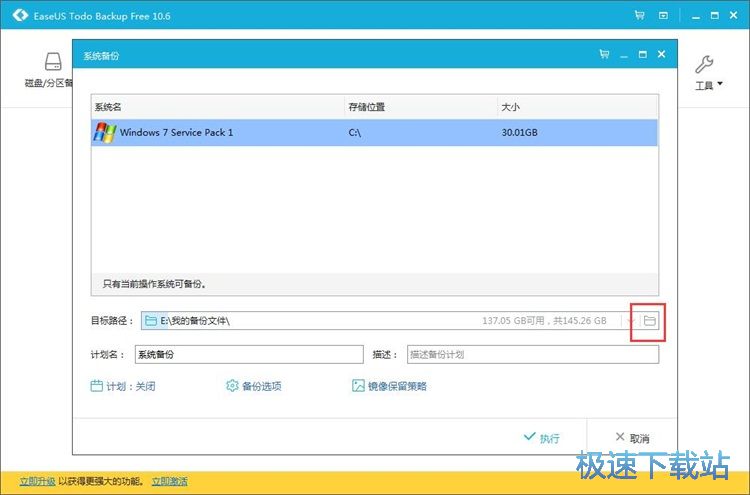Click the Disk/Partition backup drive icon
750x495 pixels.
point(52,62)
